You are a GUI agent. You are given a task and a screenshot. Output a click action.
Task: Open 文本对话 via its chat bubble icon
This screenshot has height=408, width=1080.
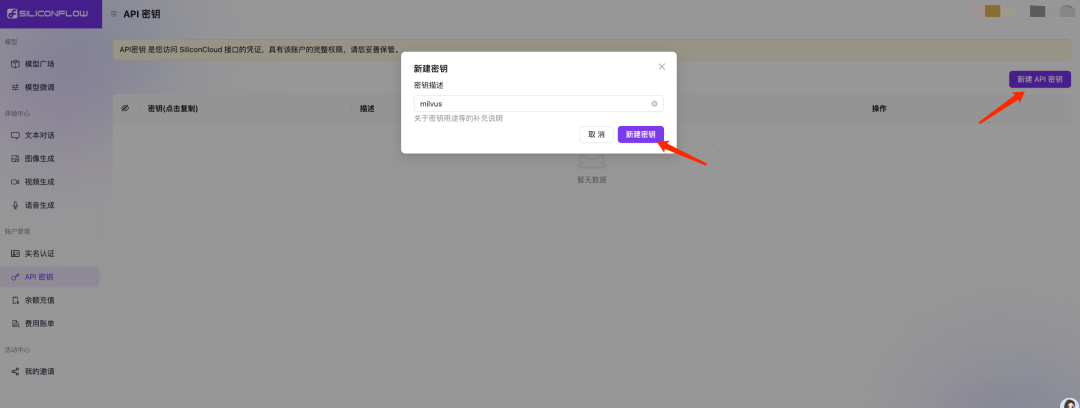[x=15, y=135]
